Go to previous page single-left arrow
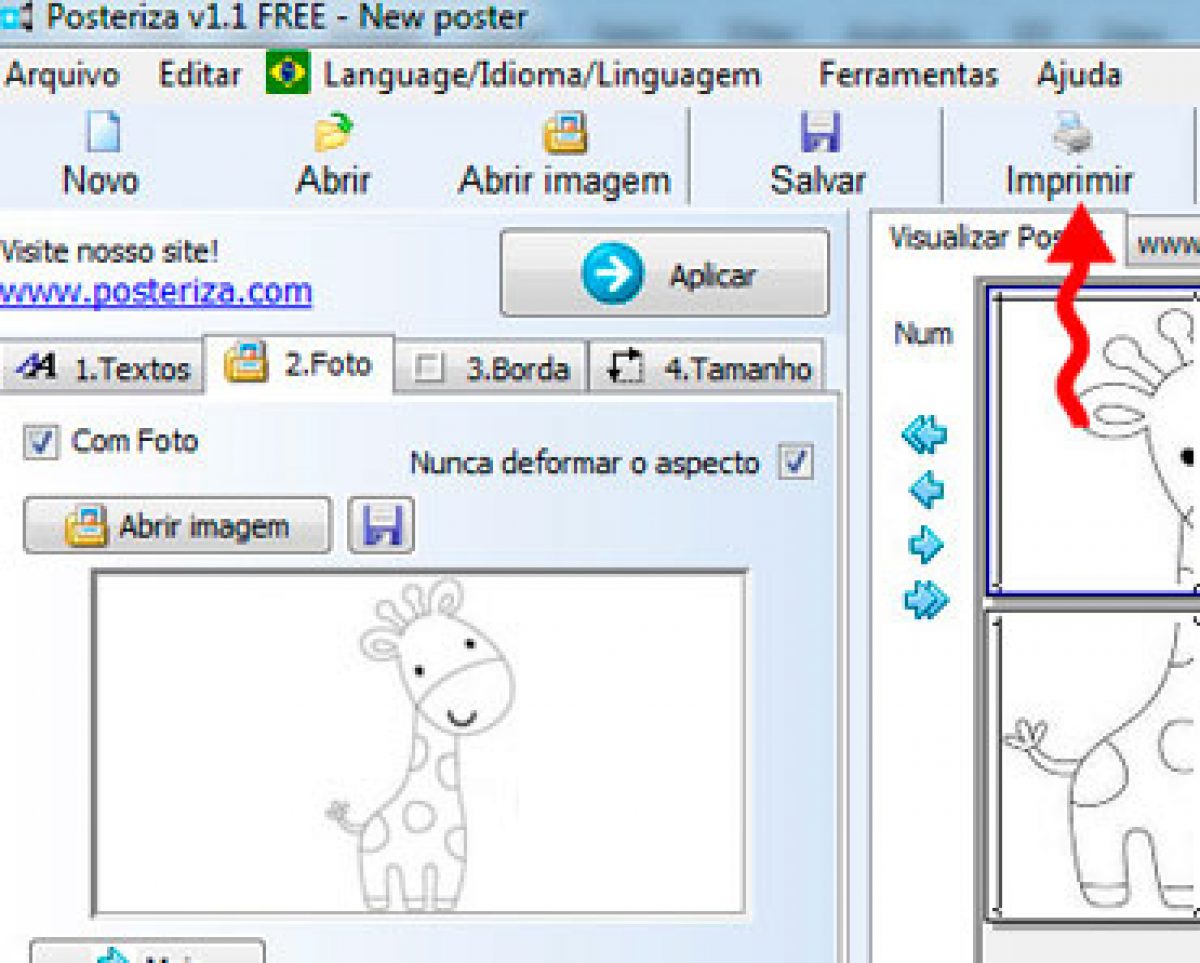The height and width of the screenshot is (963, 1200). [x=925, y=490]
